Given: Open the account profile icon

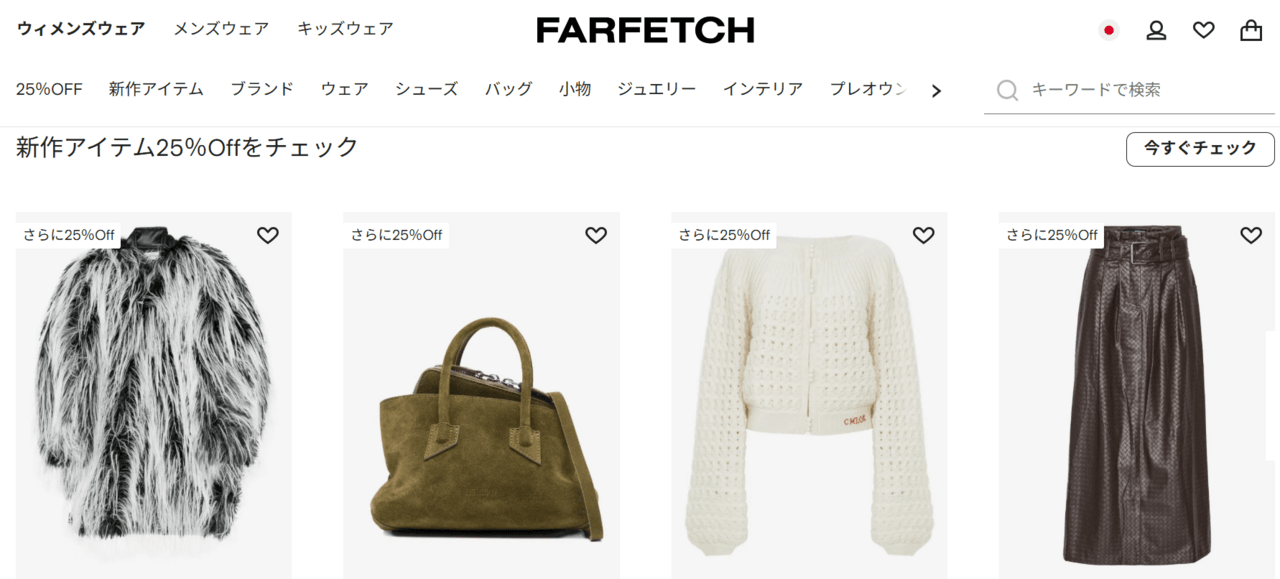Looking at the screenshot, I should click(1156, 30).
